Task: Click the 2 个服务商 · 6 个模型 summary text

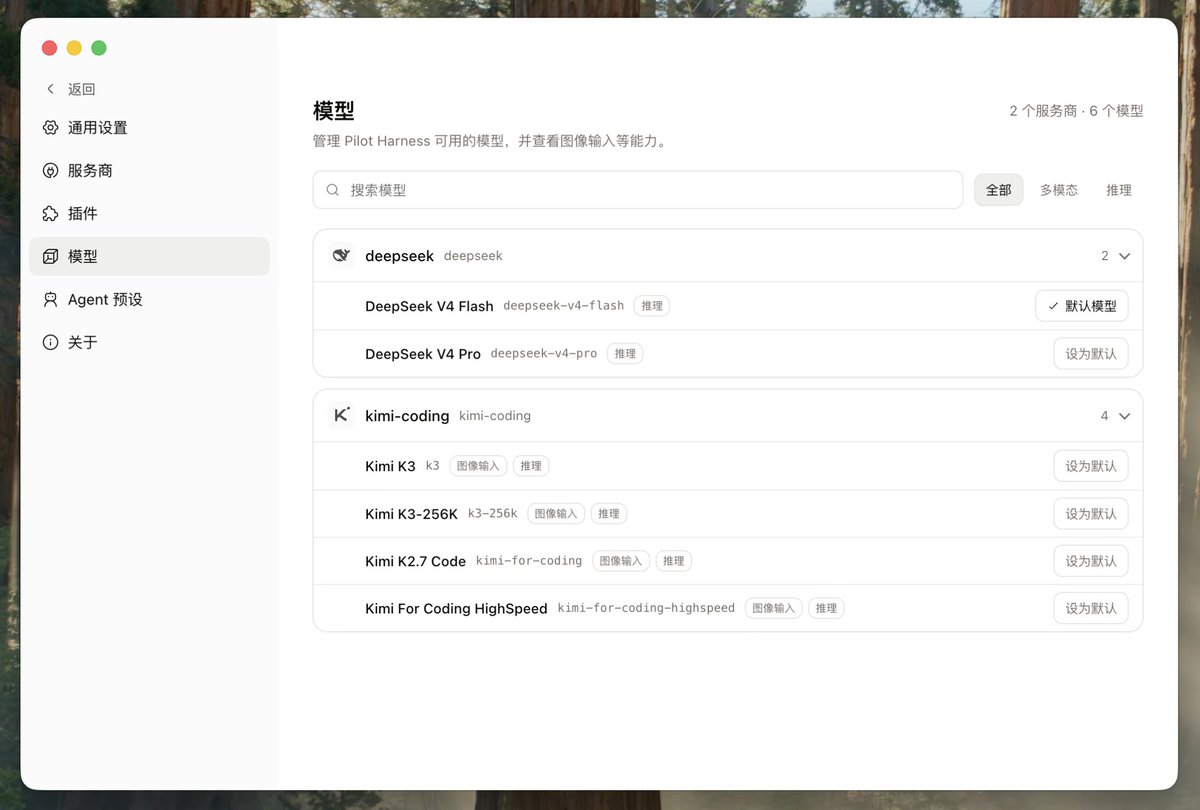Action: (1076, 111)
